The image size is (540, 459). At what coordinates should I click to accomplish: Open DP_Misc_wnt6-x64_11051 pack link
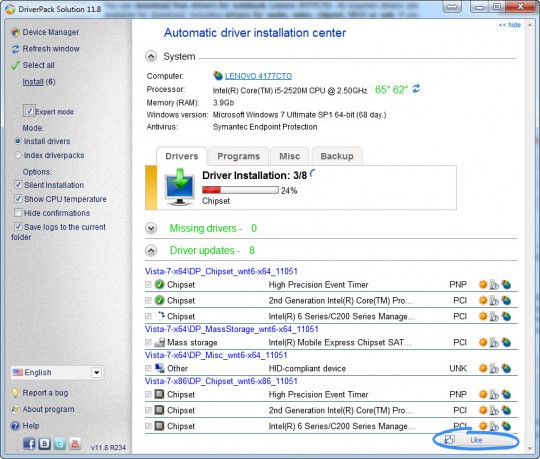click(x=216, y=355)
